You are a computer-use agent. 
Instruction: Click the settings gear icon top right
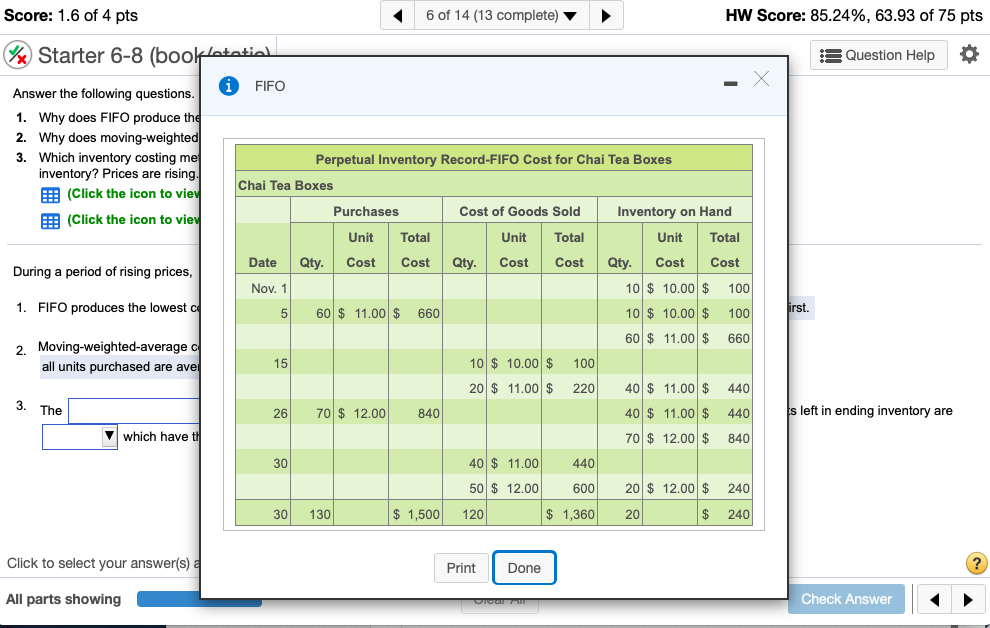point(966,55)
